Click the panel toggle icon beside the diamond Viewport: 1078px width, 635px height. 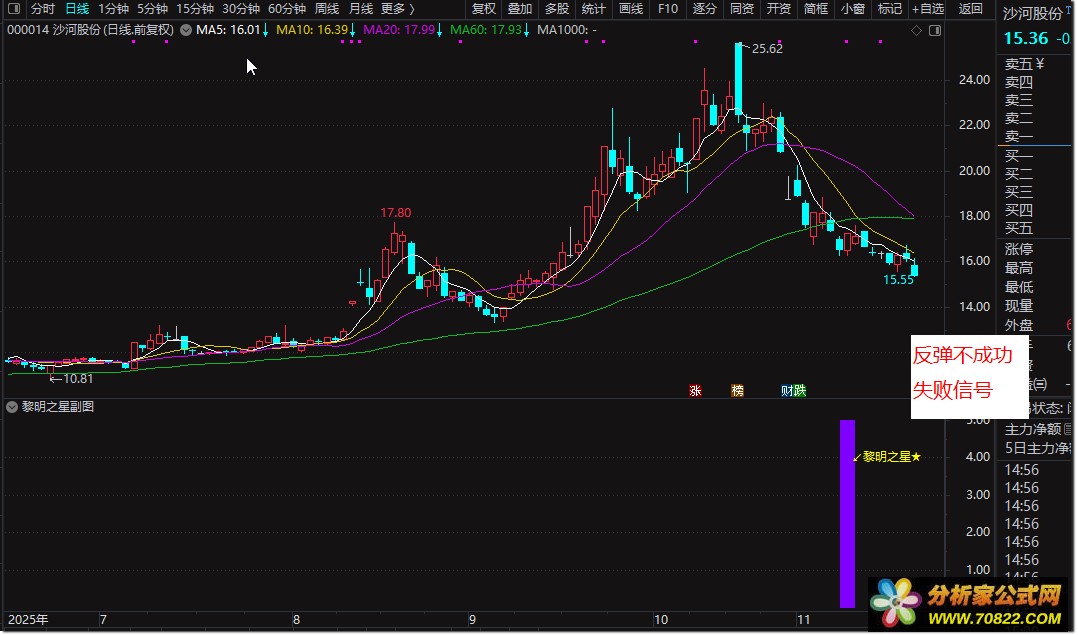click(x=934, y=30)
